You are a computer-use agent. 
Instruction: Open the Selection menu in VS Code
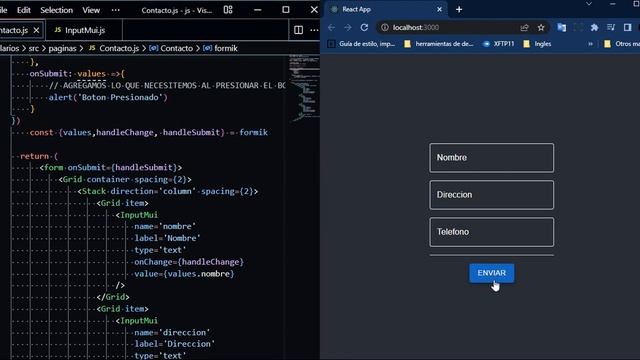[x=56, y=10]
